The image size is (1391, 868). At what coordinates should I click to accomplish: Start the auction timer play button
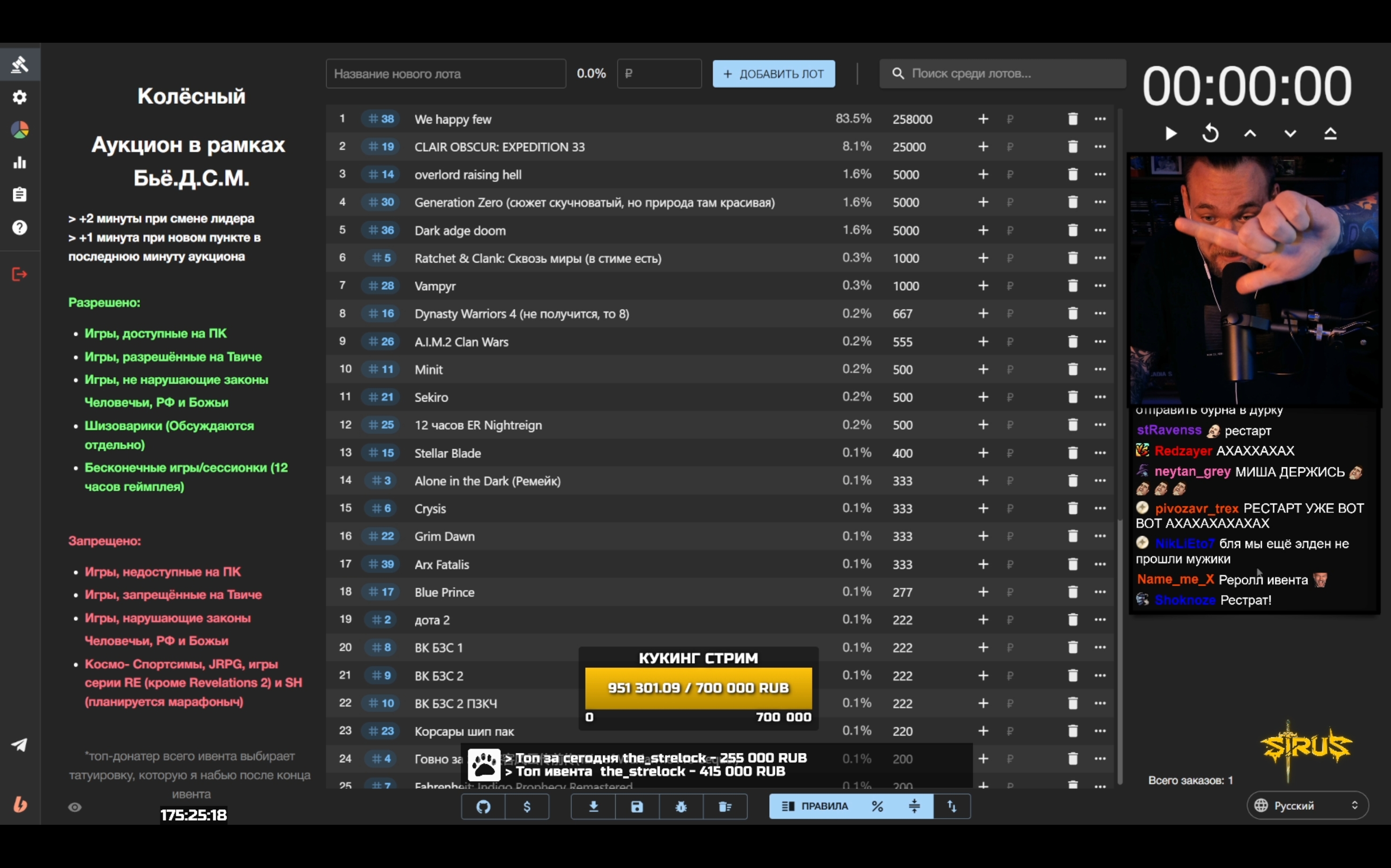[1171, 134]
